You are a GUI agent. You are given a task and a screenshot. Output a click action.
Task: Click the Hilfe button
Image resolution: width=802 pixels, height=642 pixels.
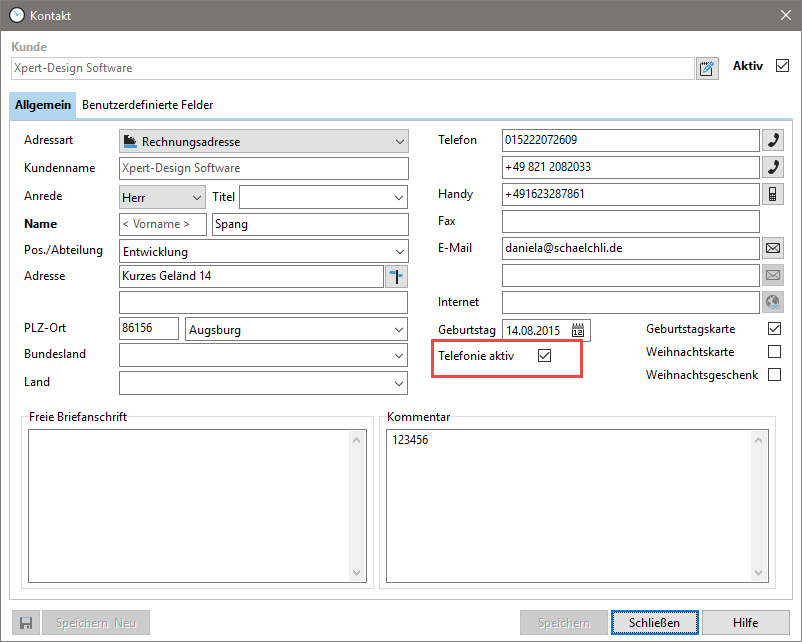(x=745, y=622)
